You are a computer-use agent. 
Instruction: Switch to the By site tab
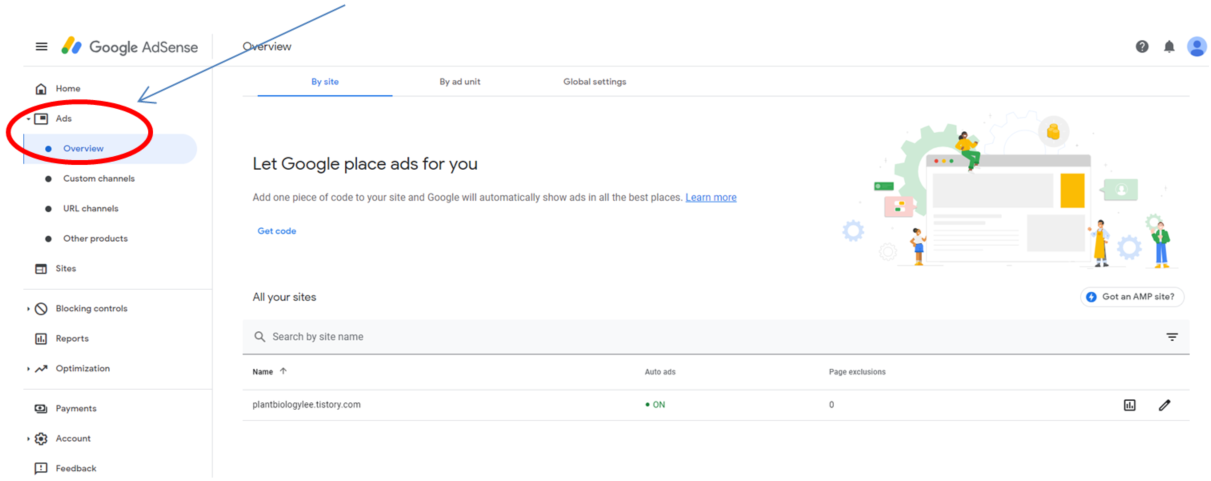[325, 82]
